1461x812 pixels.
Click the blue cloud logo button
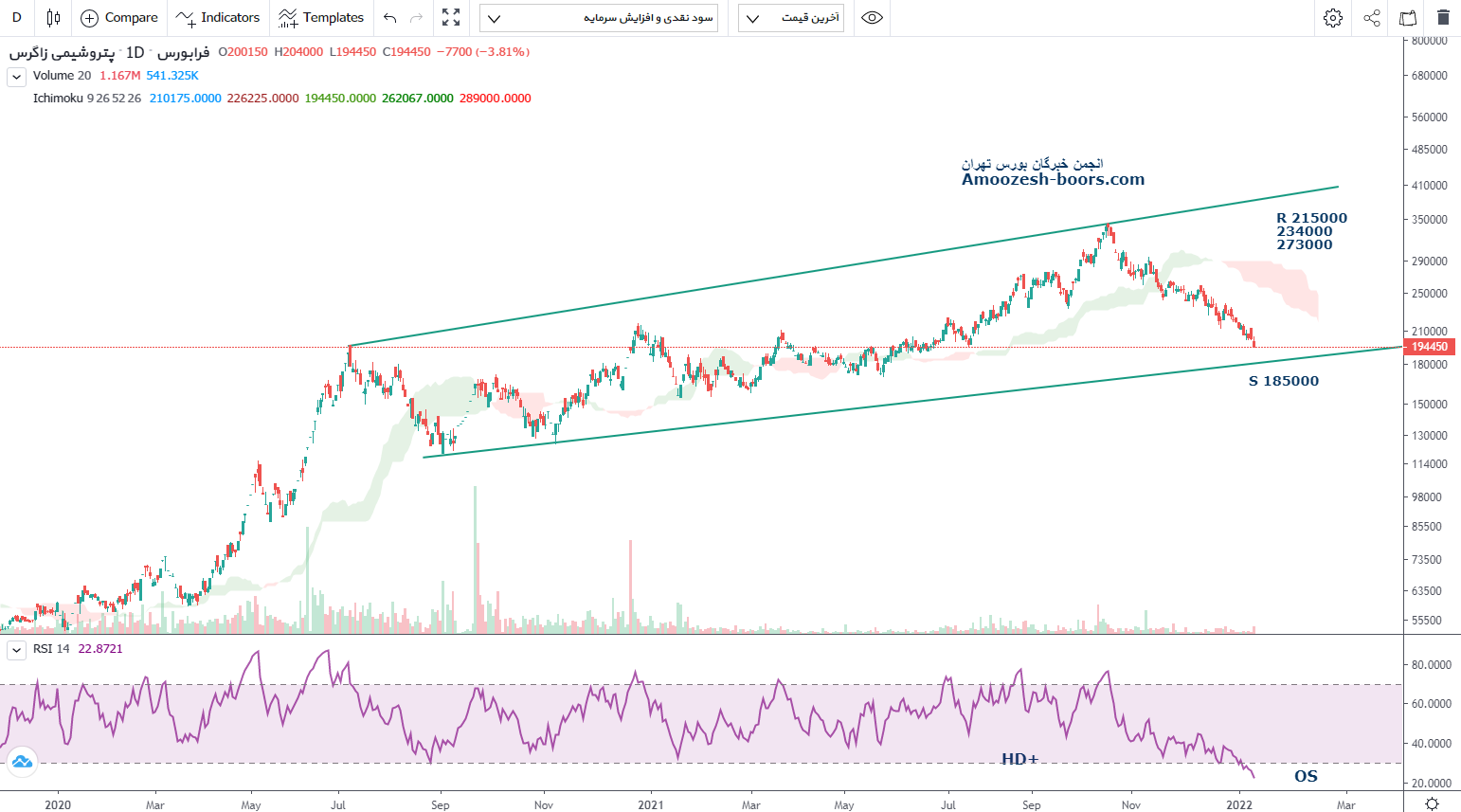(21, 762)
